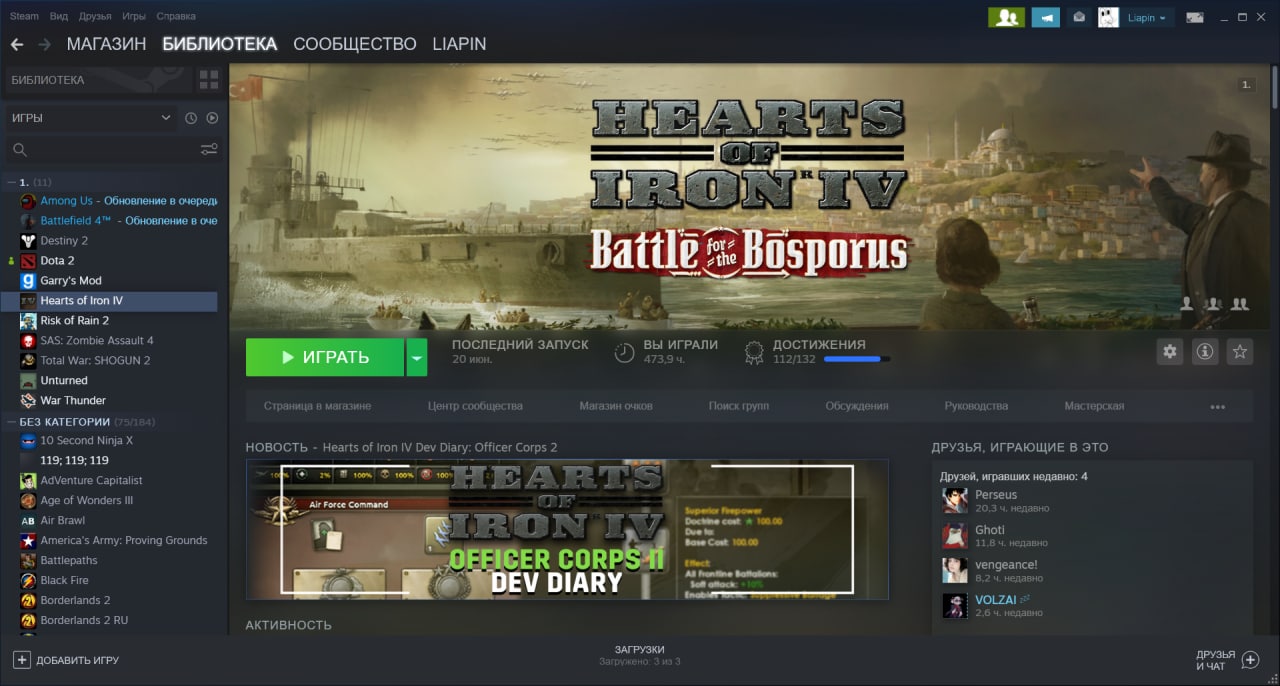Open Friends and Chat plus icon

(1250, 660)
